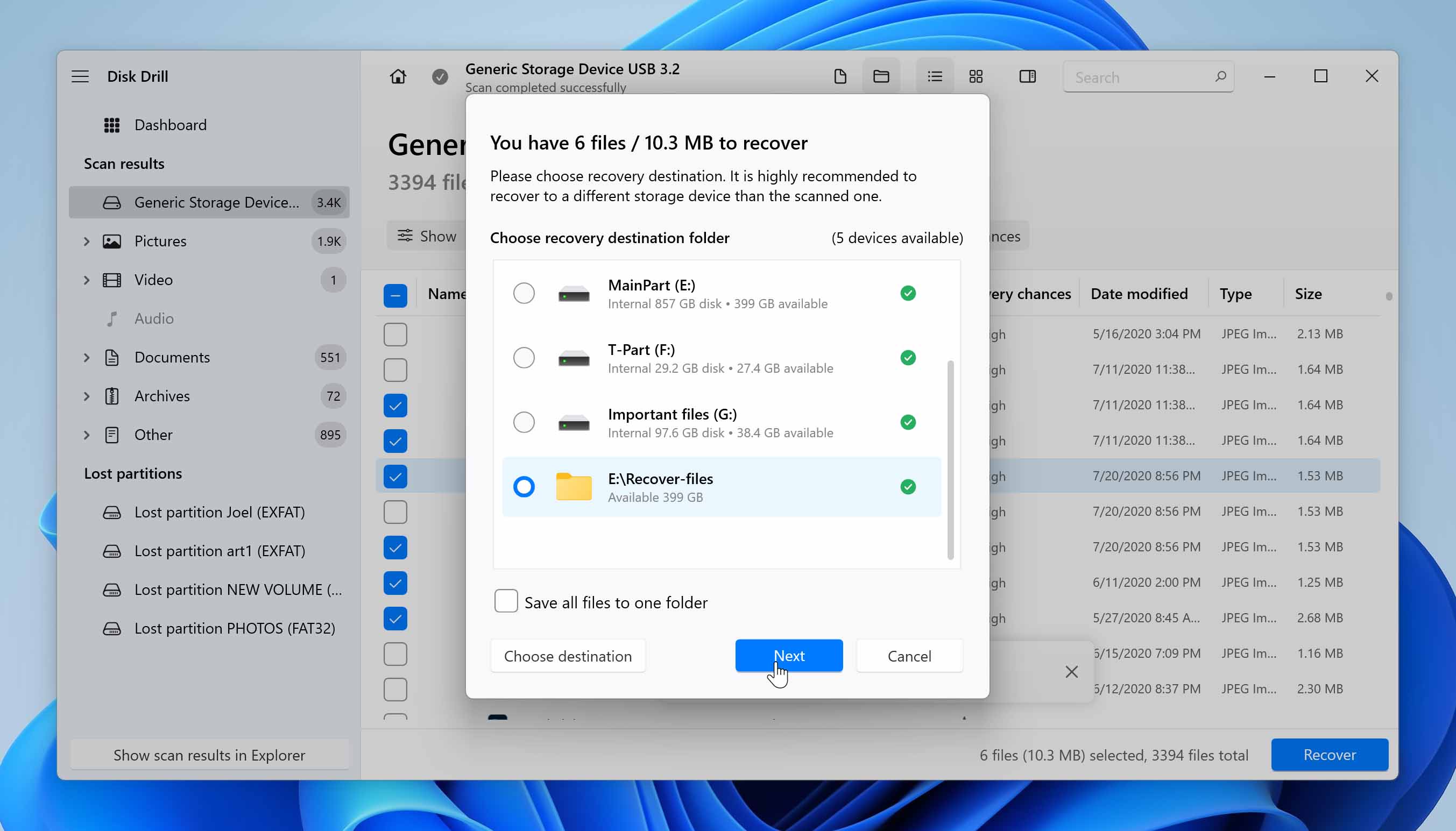Go to home screen via house icon

398,76
